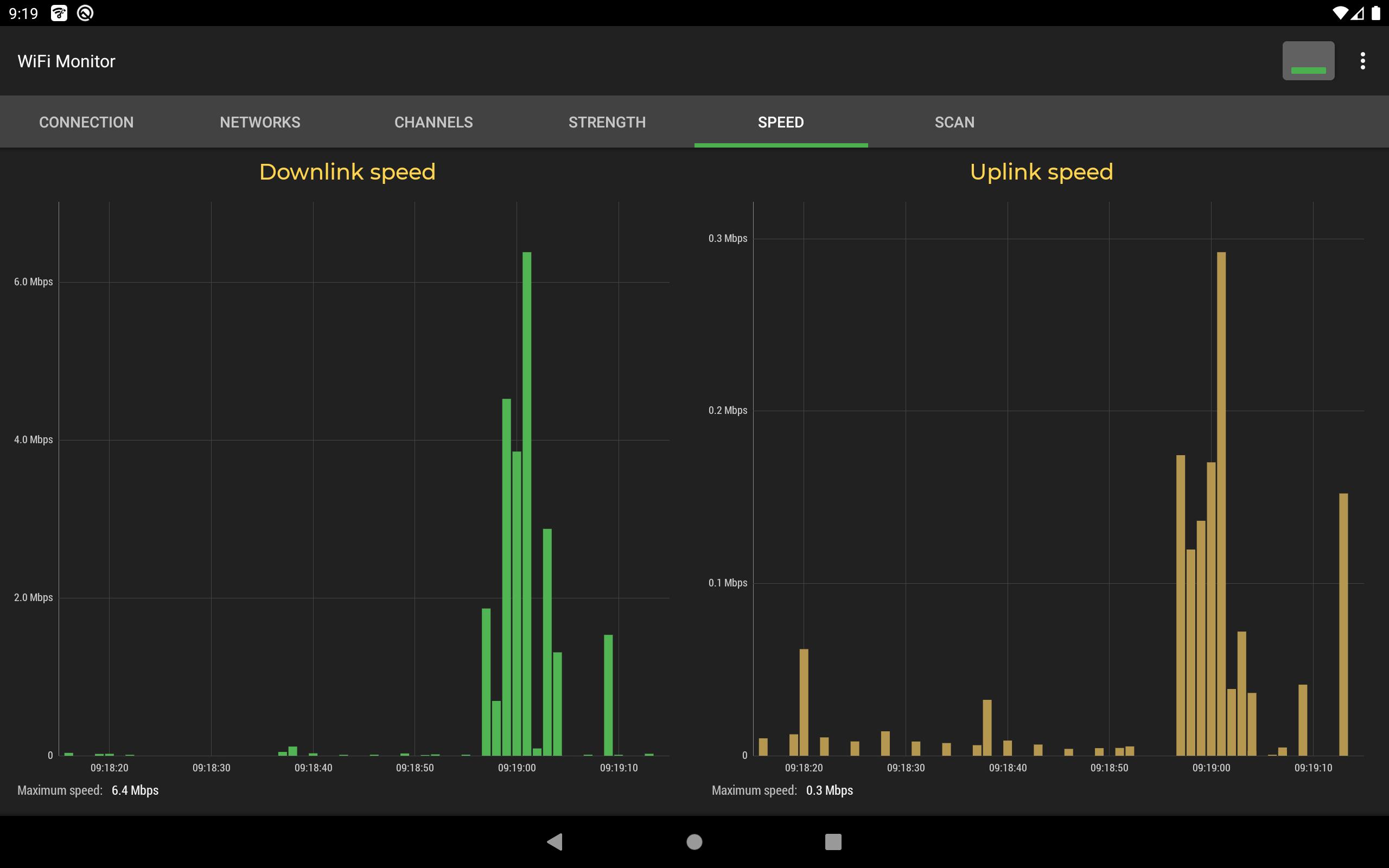Tap downlink 09:18:20 time label
Viewport: 1389px width, 868px height.
109,768
